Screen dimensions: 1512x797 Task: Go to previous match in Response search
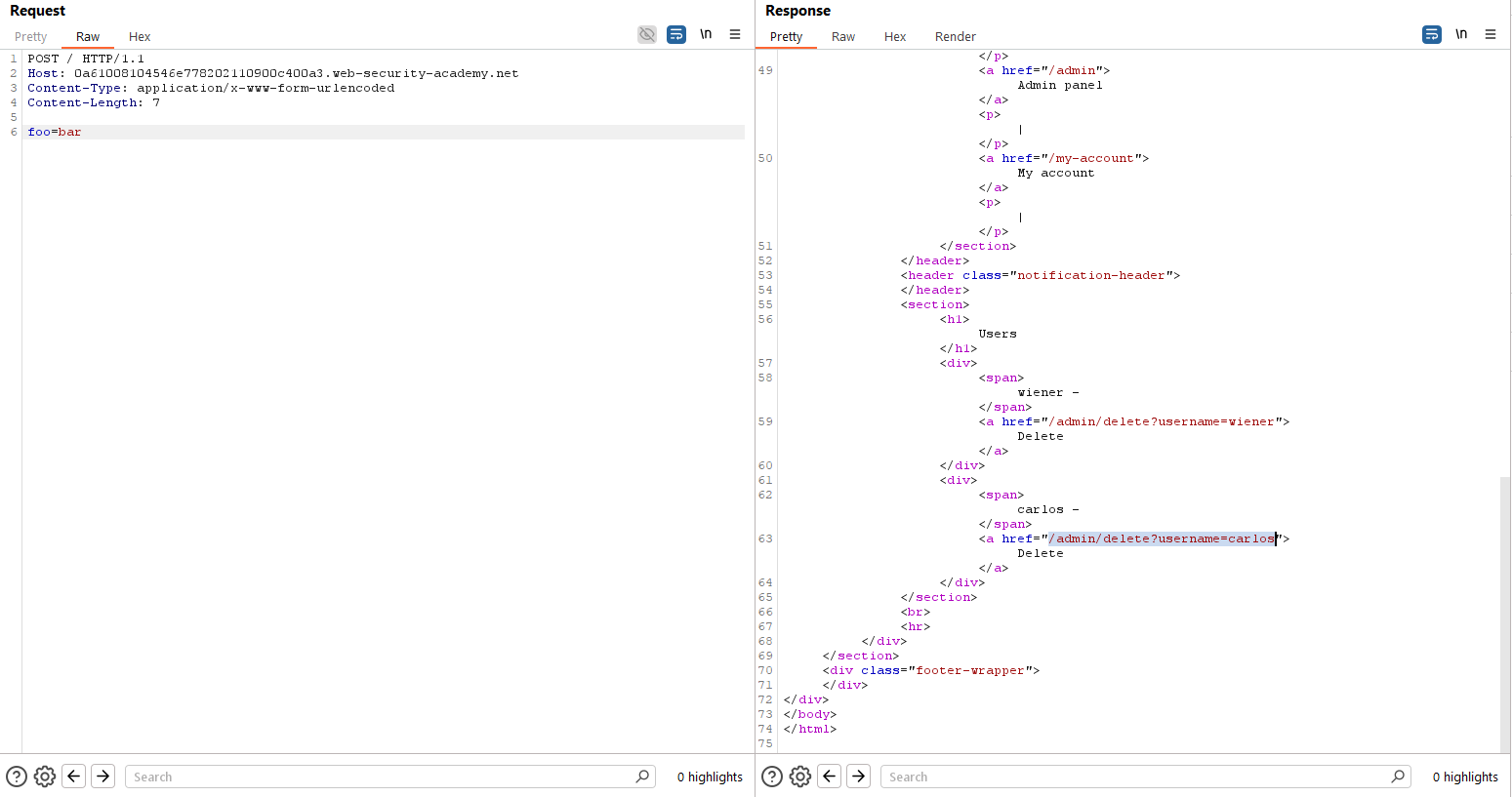pyautogui.click(x=830, y=777)
